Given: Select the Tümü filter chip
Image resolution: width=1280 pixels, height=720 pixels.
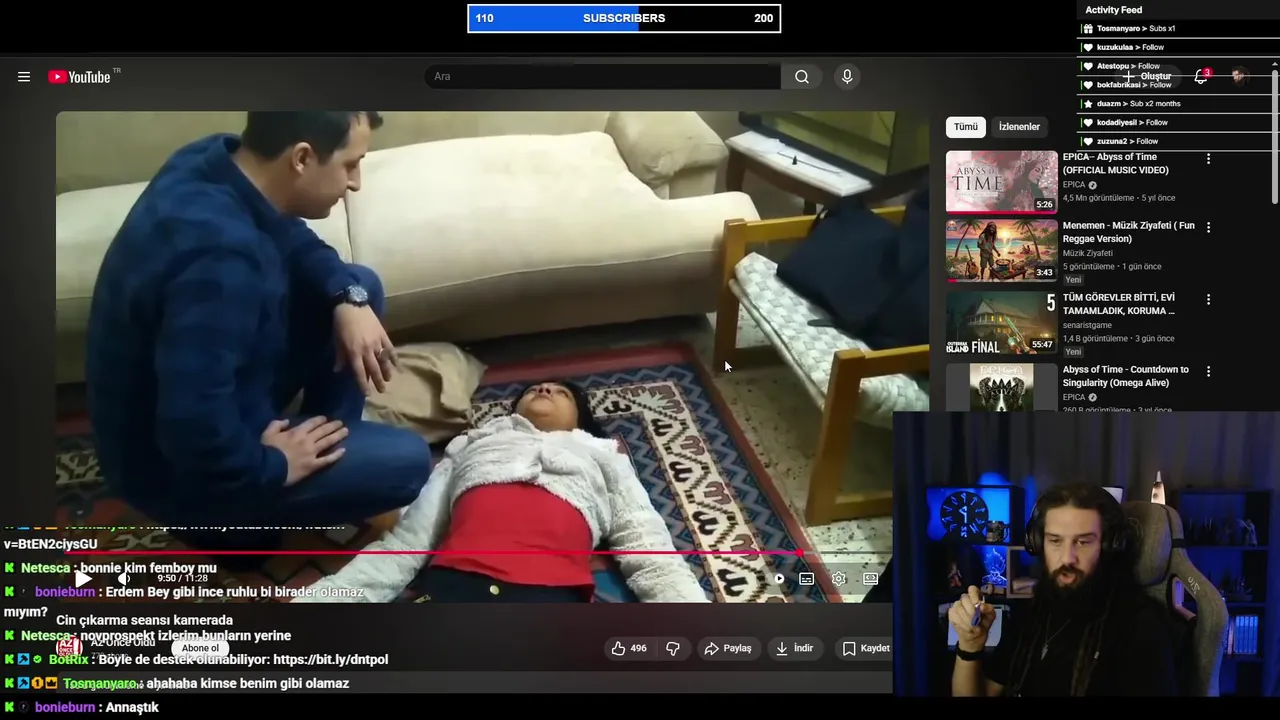Looking at the screenshot, I should [x=966, y=127].
